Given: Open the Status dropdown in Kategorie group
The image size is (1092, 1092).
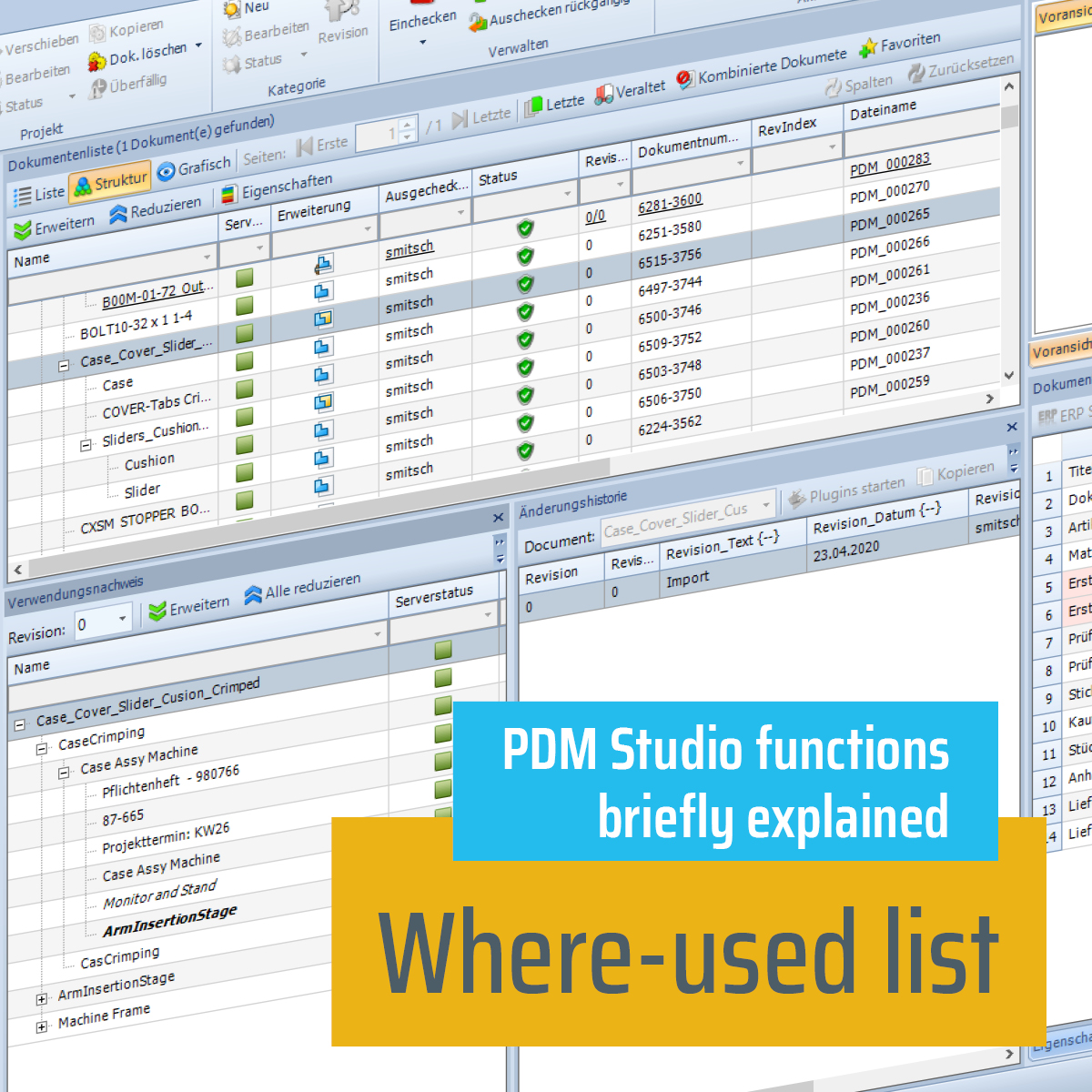Looking at the screenshot, I should click(303, 55).
